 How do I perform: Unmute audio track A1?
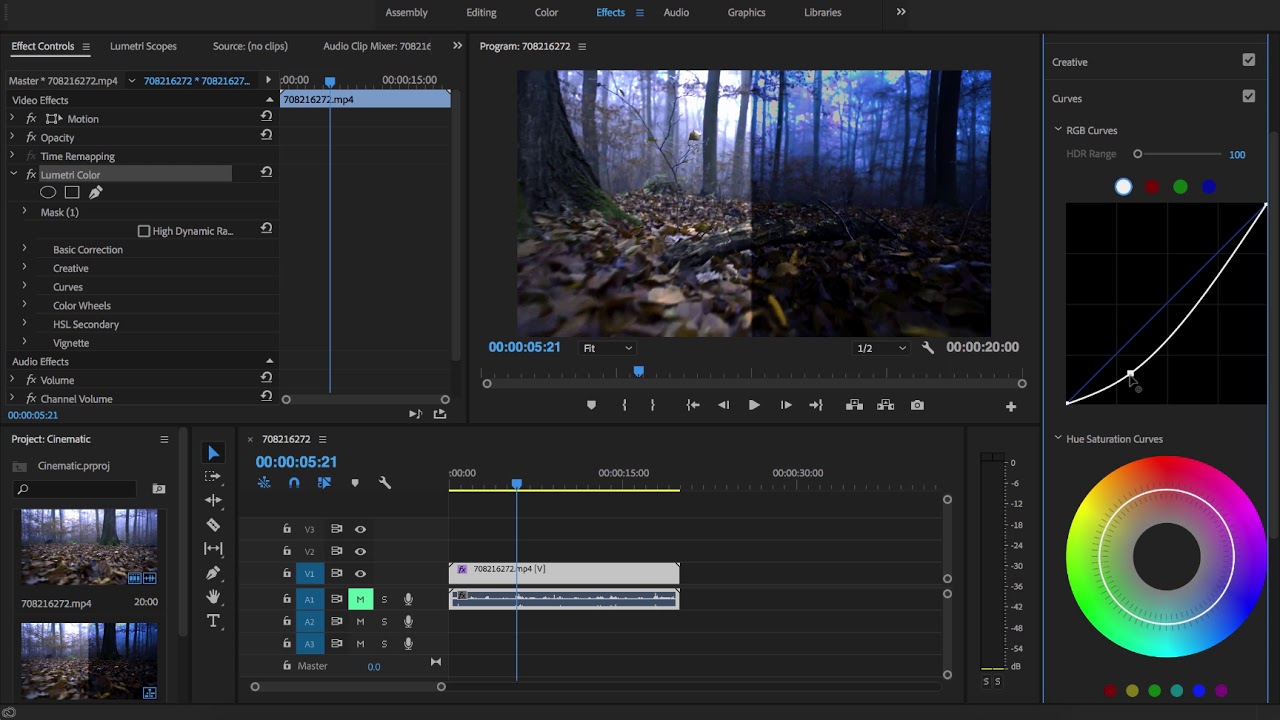click(360, 599)
